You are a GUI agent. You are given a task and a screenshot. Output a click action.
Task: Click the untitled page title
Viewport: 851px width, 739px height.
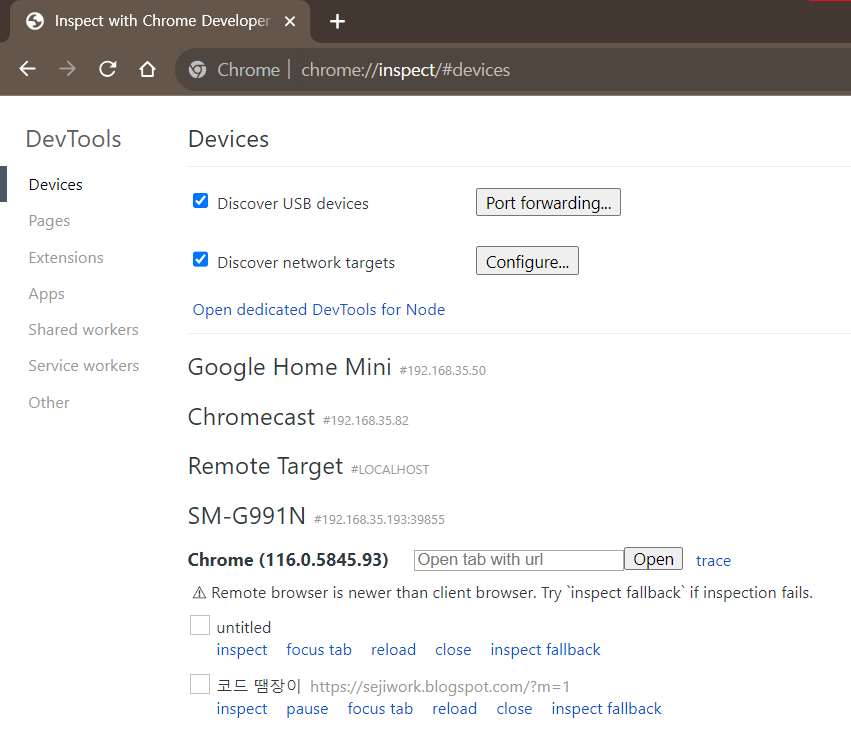point(244,628)
